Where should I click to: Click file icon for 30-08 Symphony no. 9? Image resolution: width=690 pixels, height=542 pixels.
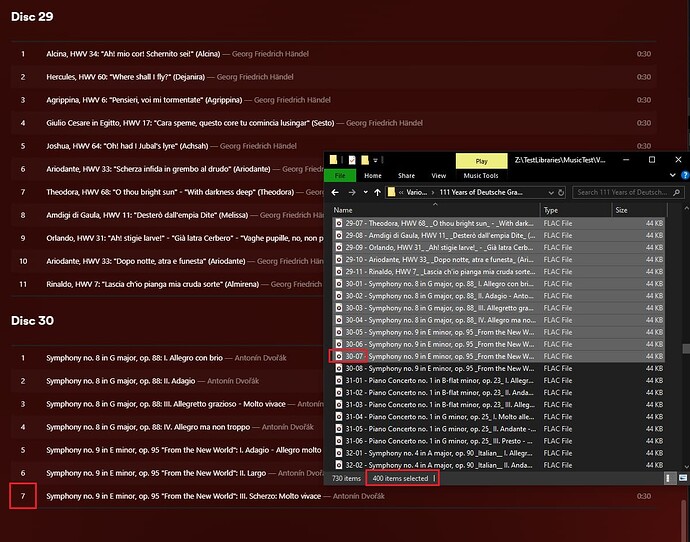pyautogui.click(x=339, y=368)
